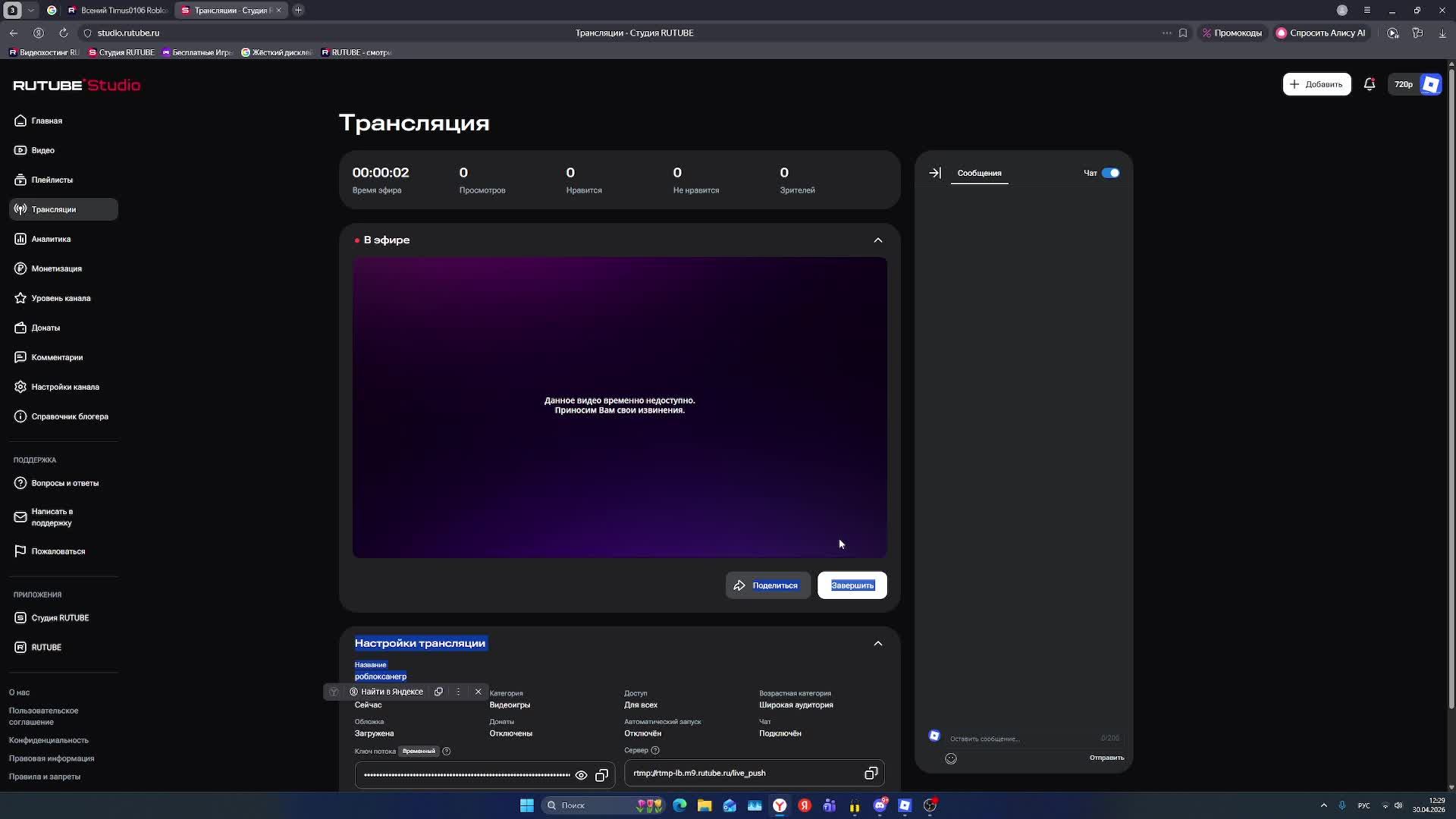Click the Добавить button
Viewport: 1456px width, 819px height.
coord(1316,84)
